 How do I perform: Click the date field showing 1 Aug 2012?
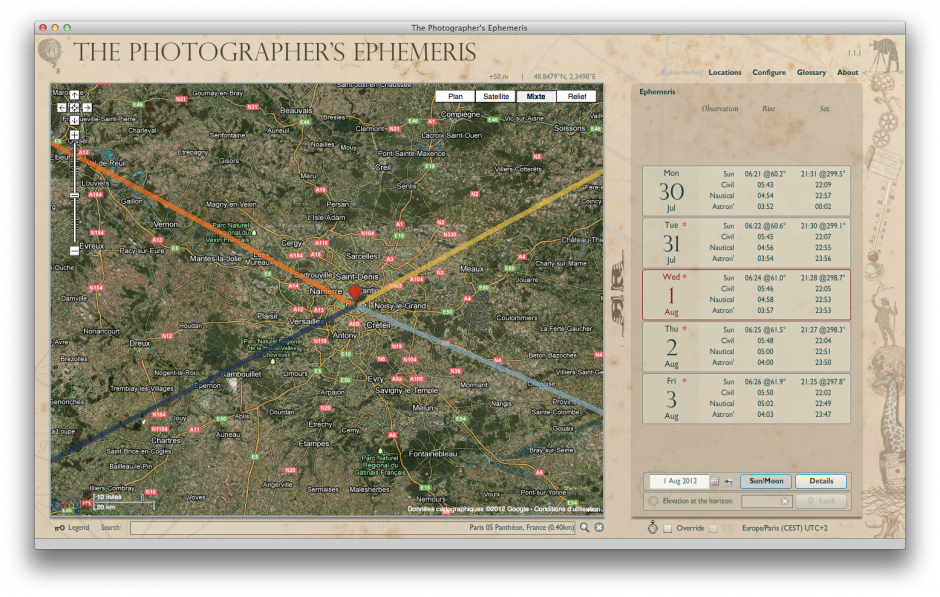(680, 481)
